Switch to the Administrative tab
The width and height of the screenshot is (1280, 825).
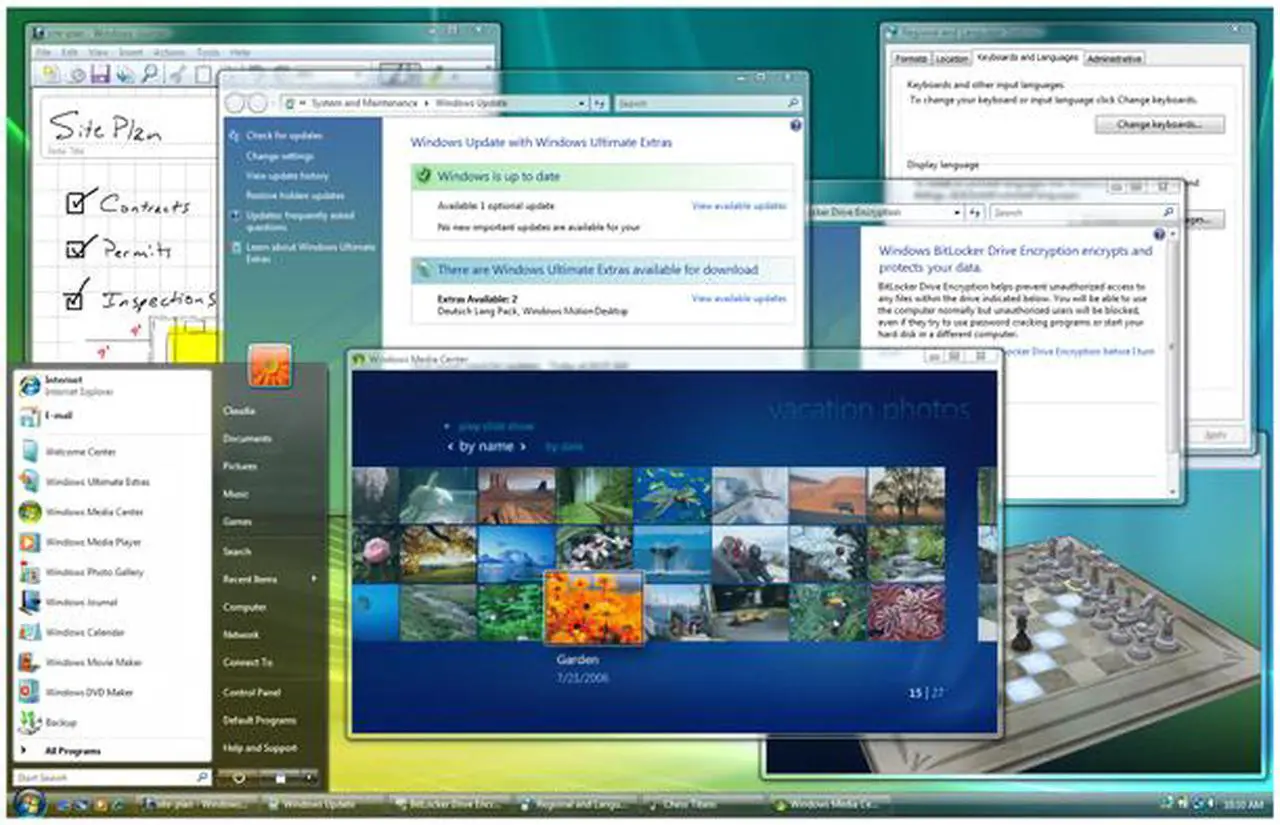click(x=1113, y=59)
